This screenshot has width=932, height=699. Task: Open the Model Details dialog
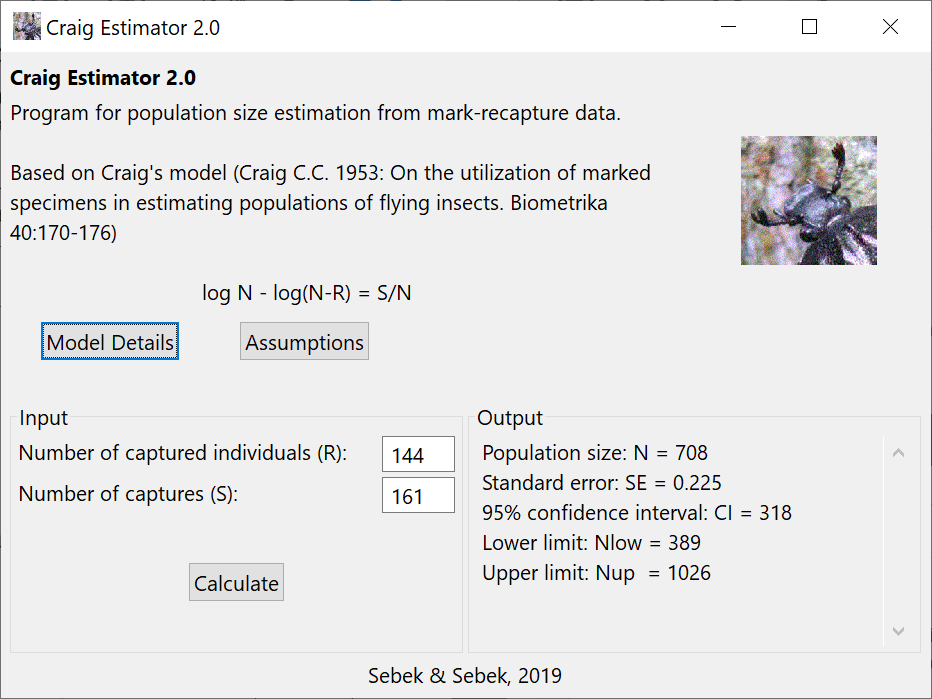tap(110, 342)
